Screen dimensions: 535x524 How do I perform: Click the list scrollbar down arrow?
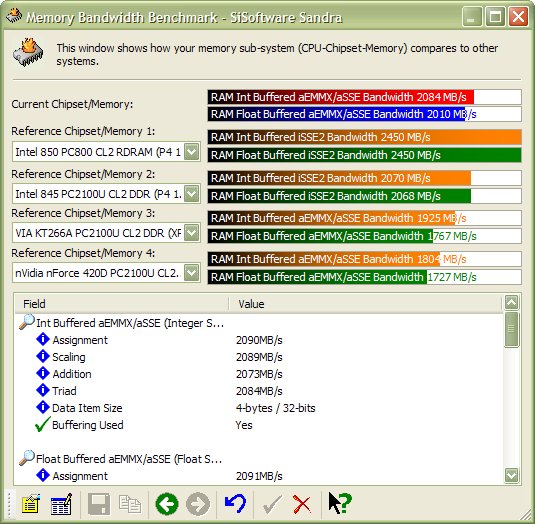[x=511, y=475]
